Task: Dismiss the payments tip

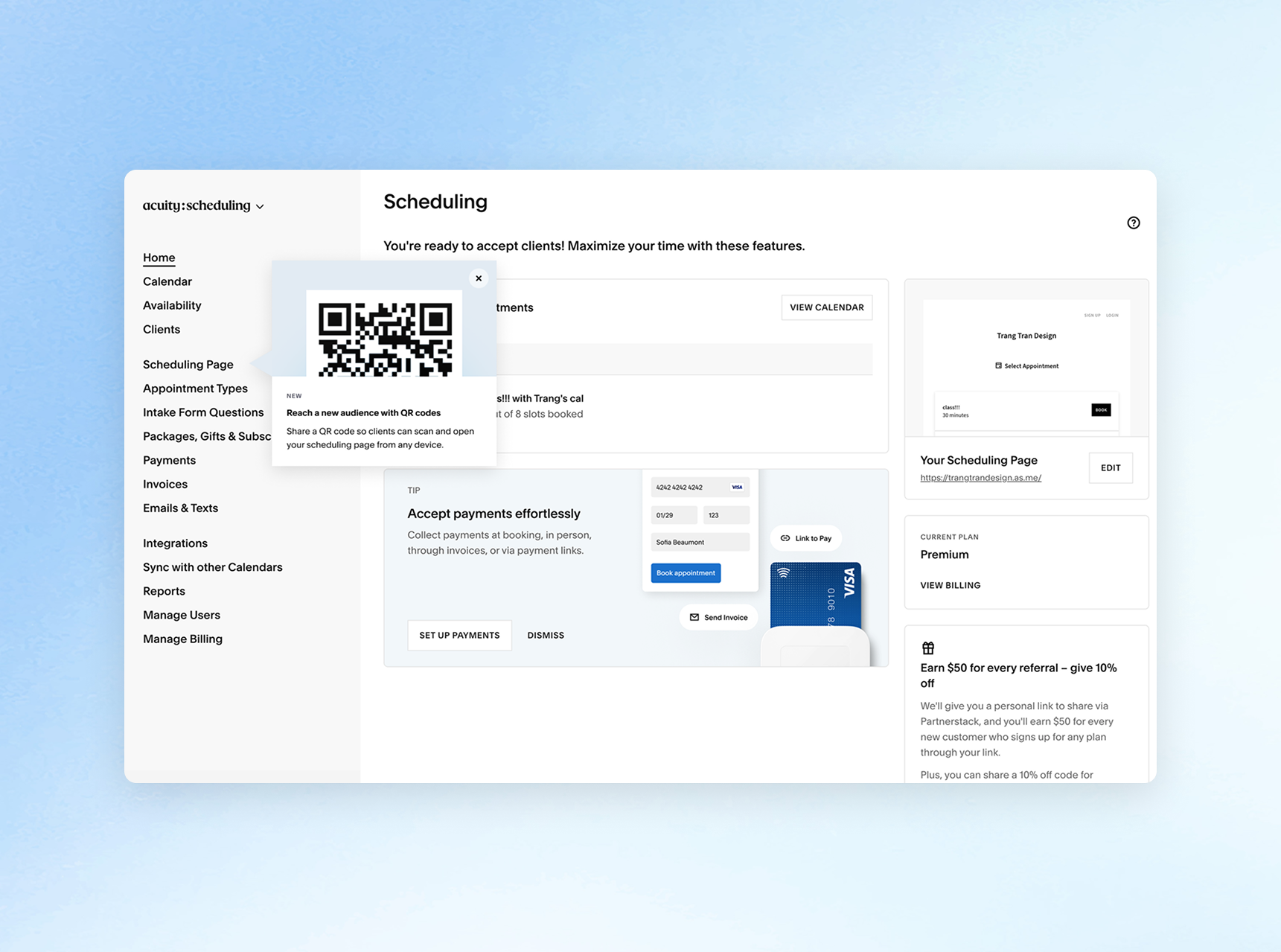Action: pos(546,635)
